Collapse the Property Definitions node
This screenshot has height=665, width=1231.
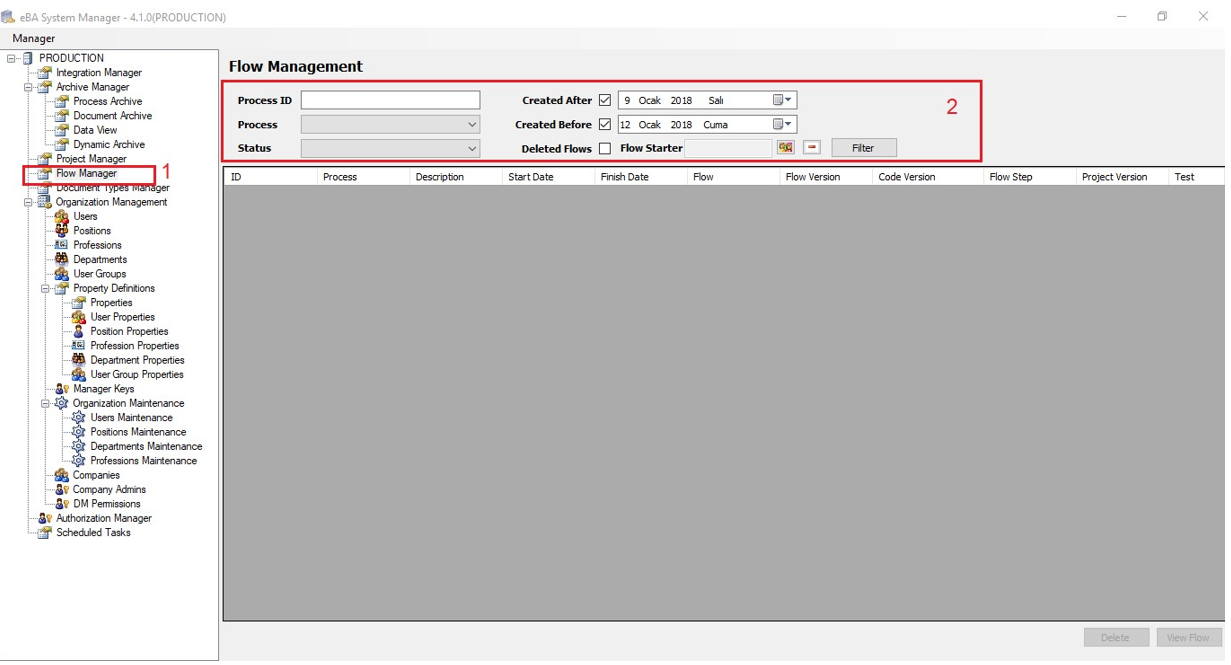coord(46,288)
